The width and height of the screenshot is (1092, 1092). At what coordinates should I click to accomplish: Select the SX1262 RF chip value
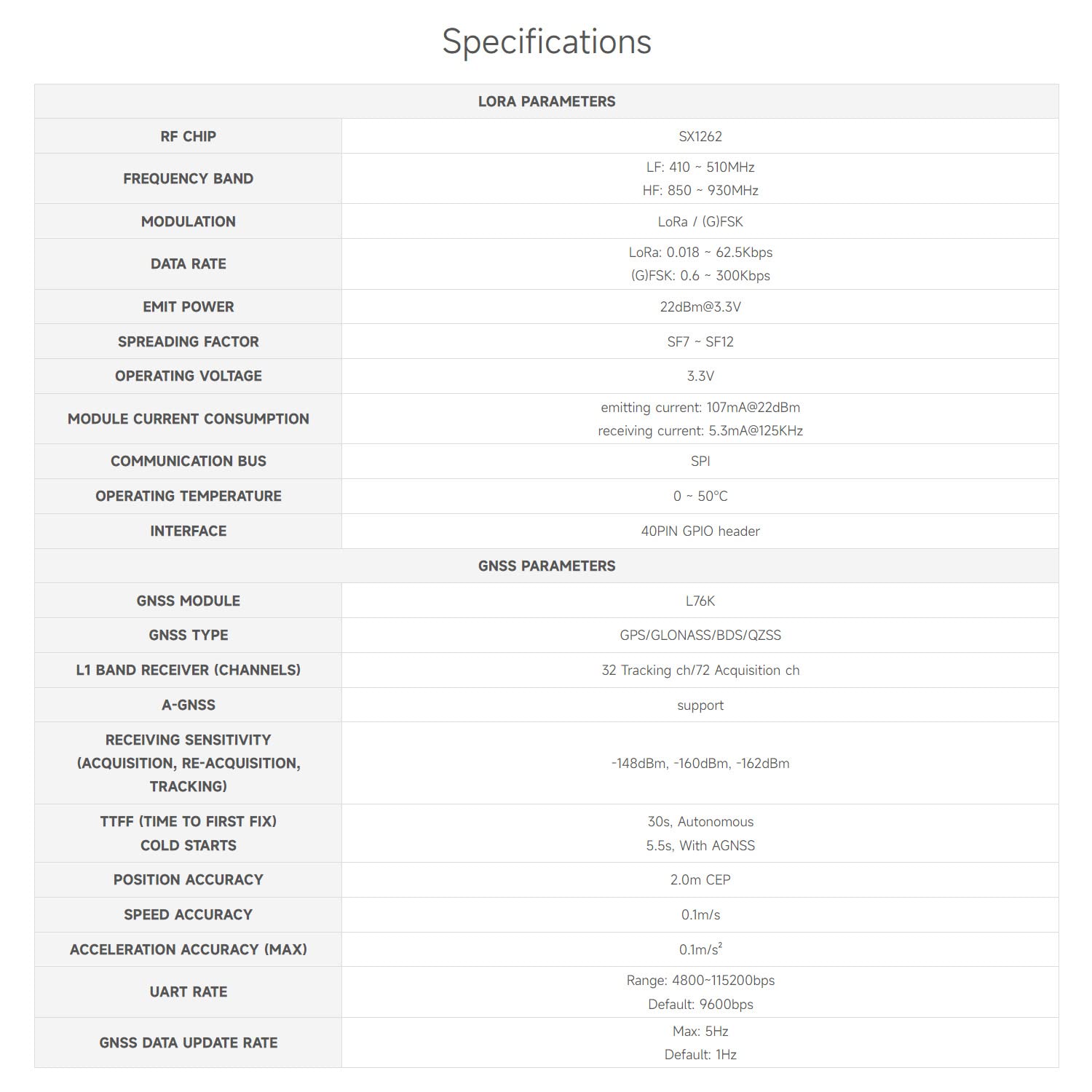click(700, 136)
